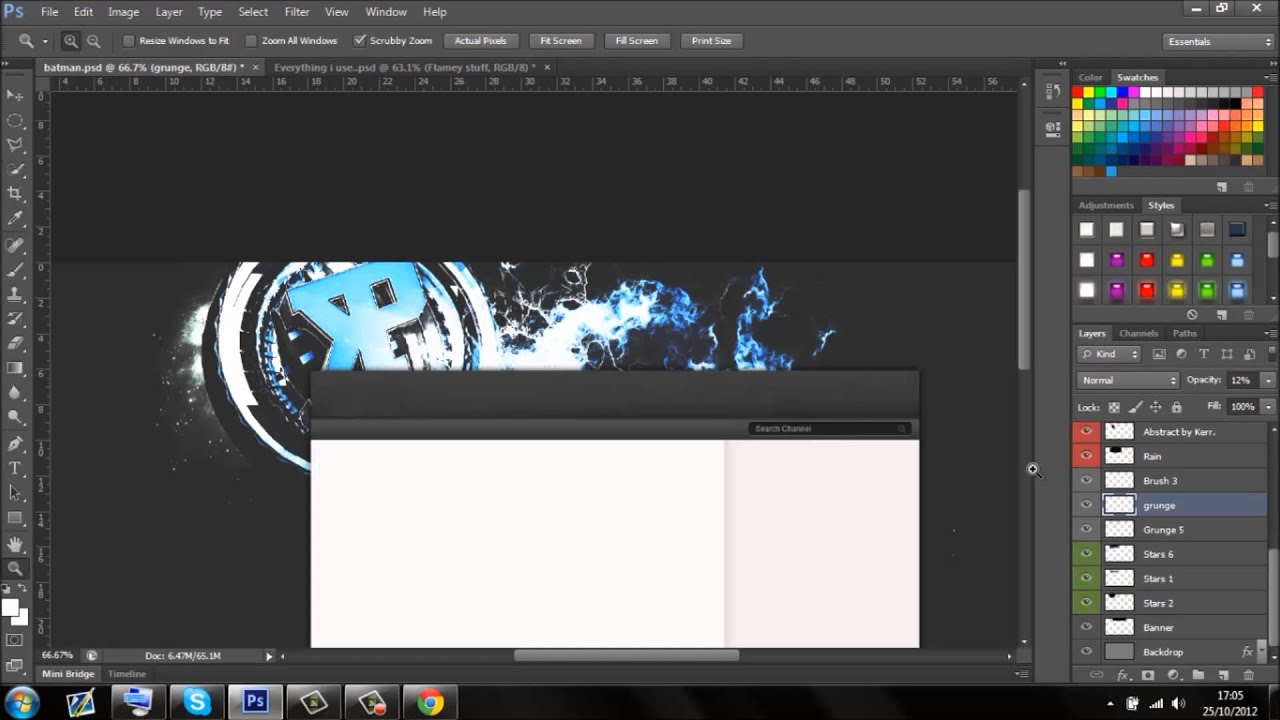Open the add layer style fx menu

point(1123,676)
